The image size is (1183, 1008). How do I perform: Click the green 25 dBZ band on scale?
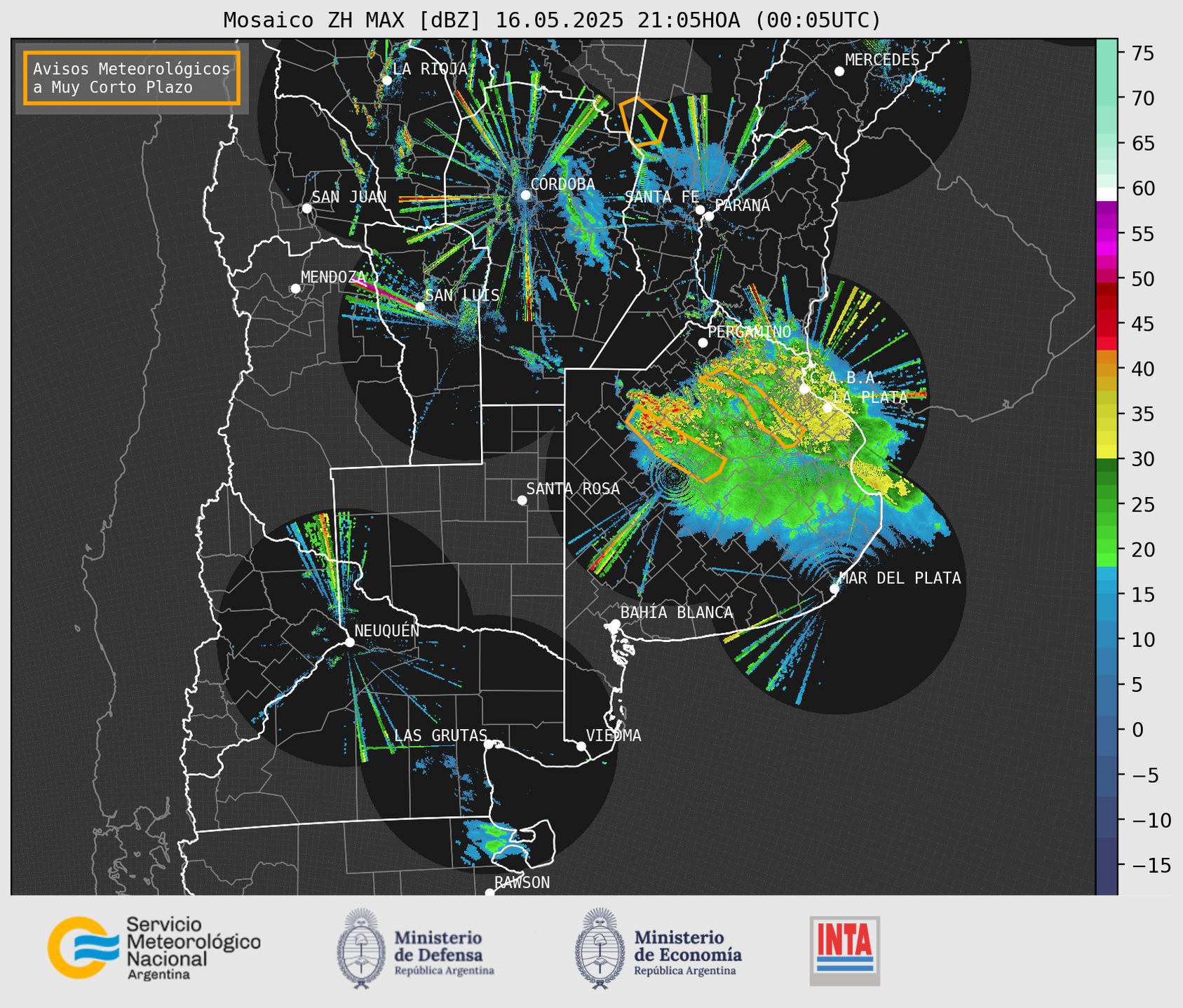1107,504
